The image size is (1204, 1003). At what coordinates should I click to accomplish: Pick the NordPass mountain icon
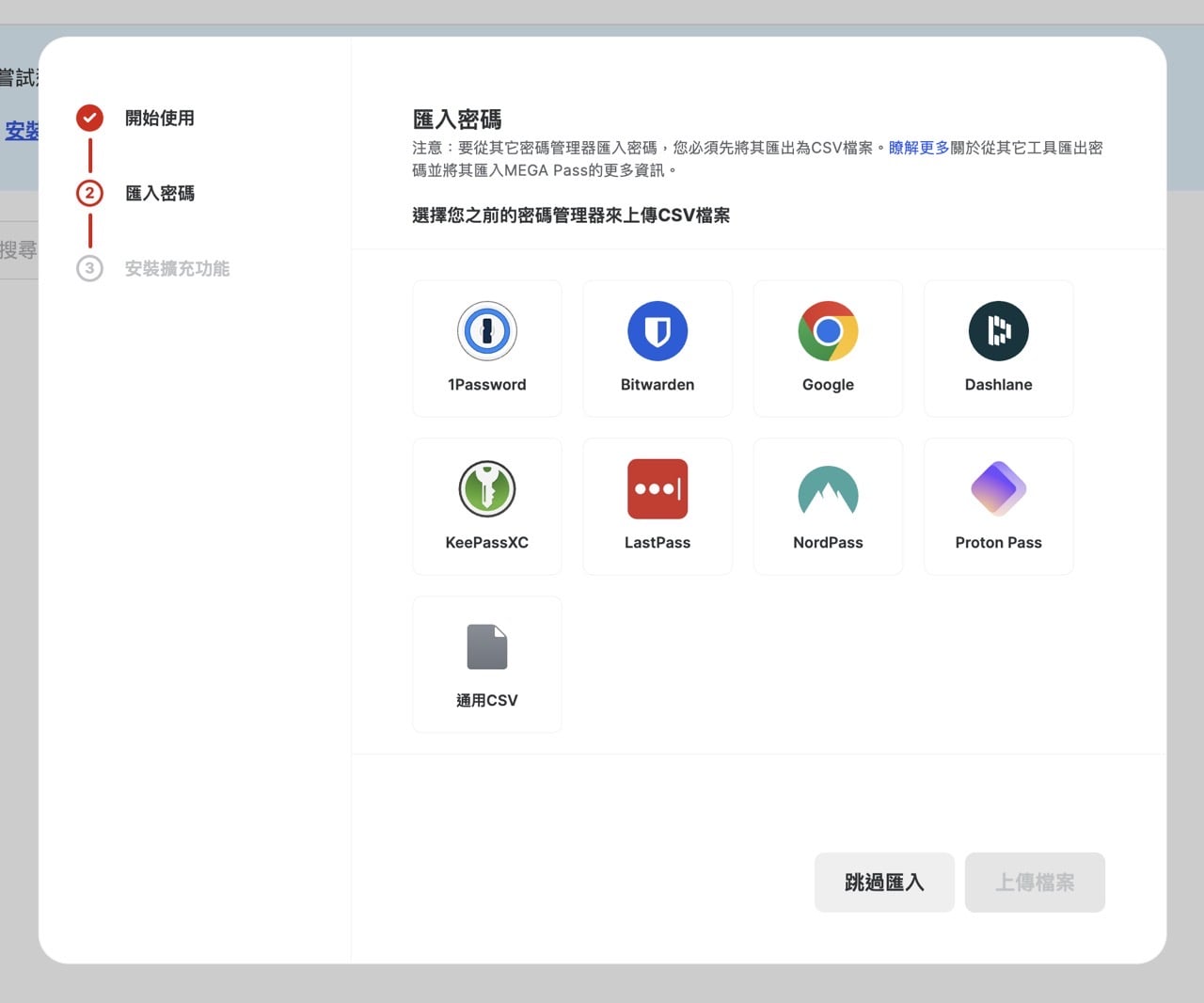(828, 489)
